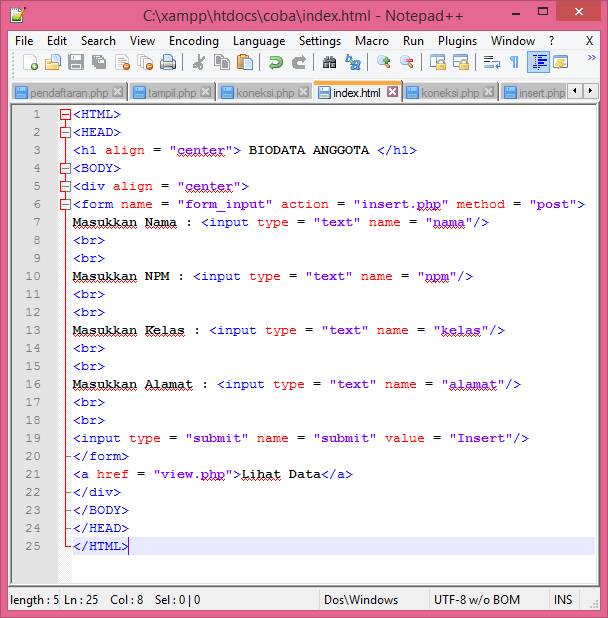
Task: Close the pendaftaran.php tab
Action: pyautogui.click(x=117, y=92)
